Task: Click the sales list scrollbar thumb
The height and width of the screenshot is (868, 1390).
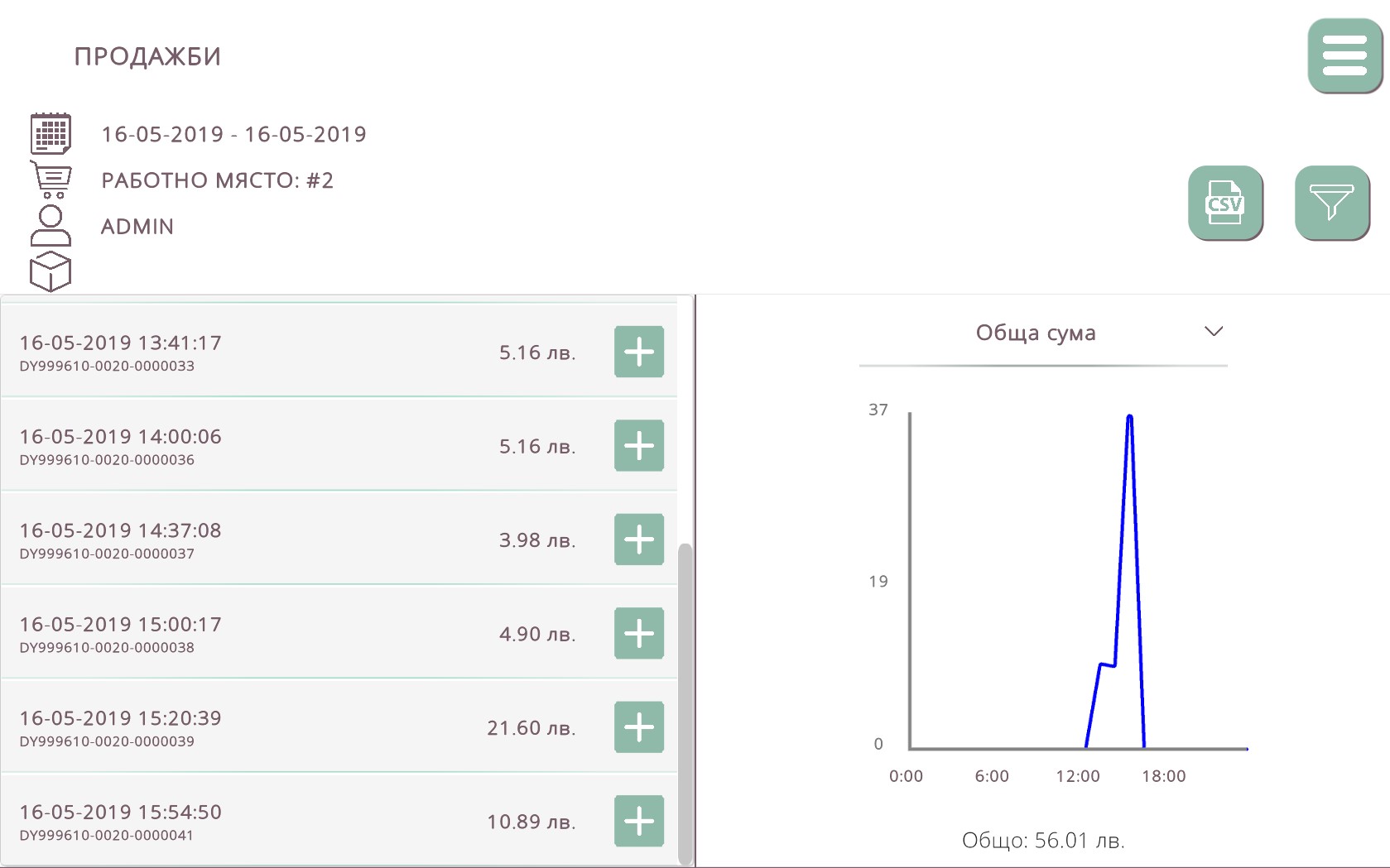Action: click(685, 703)
